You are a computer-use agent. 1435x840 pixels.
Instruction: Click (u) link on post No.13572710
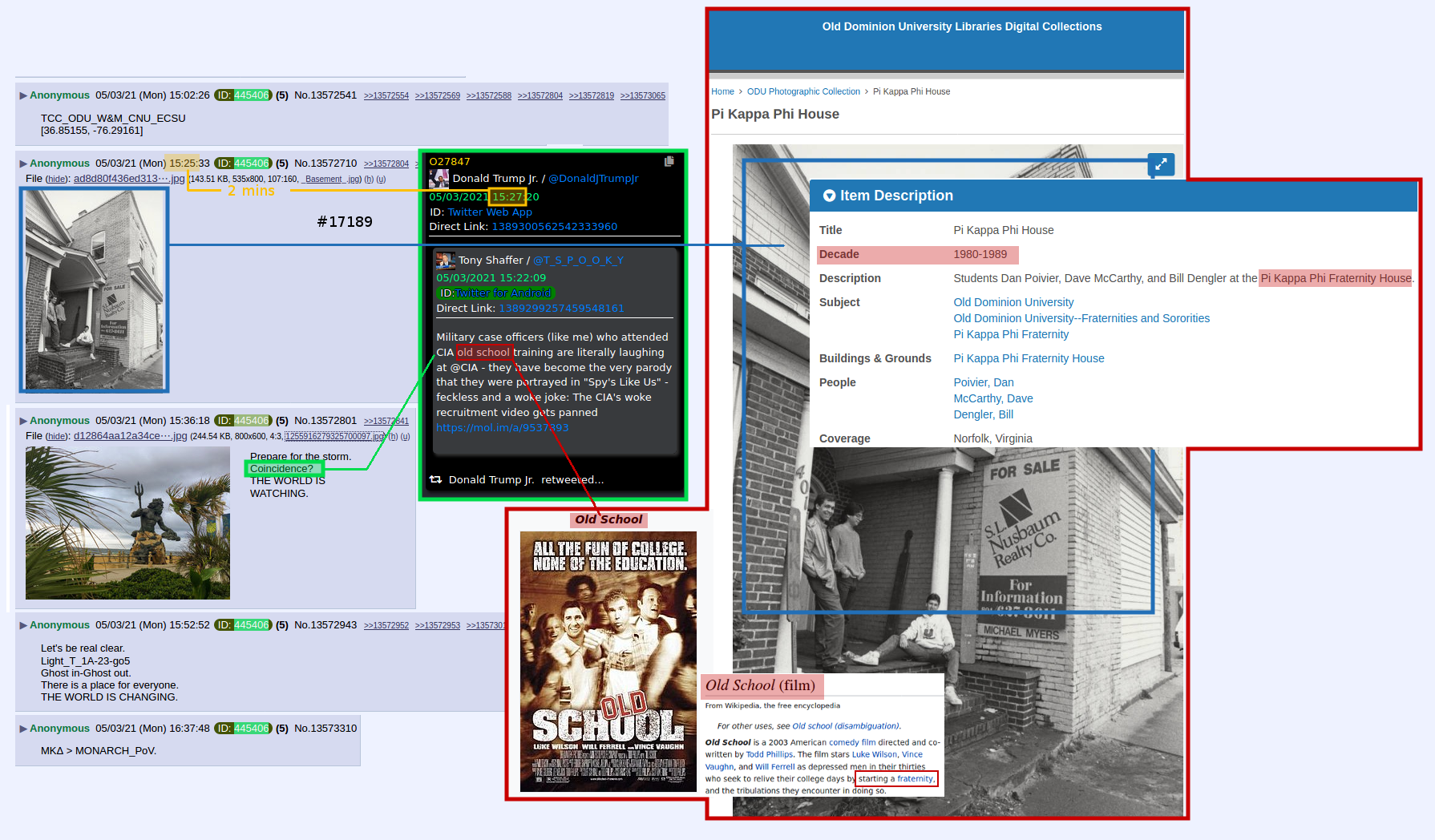(381, 180)
